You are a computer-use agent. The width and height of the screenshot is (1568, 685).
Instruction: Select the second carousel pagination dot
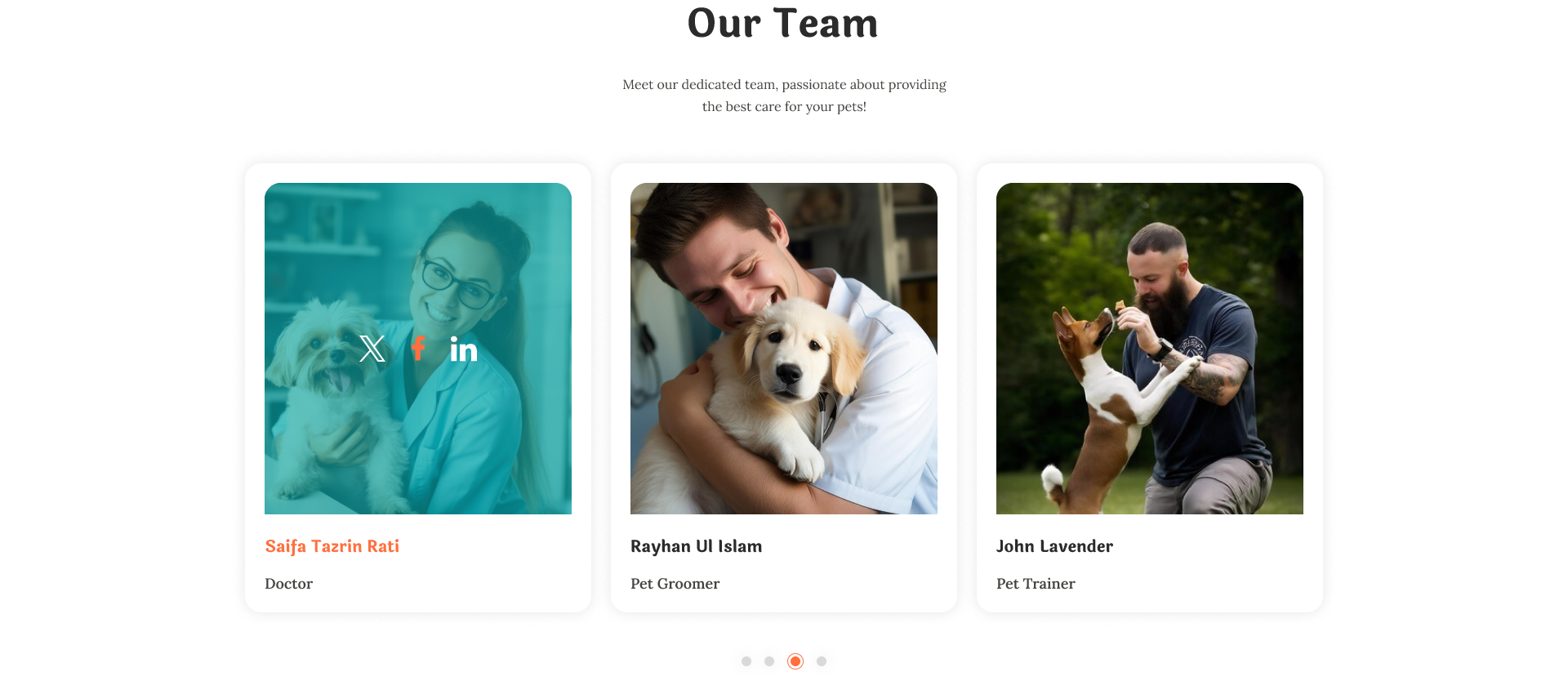(769, 661)
